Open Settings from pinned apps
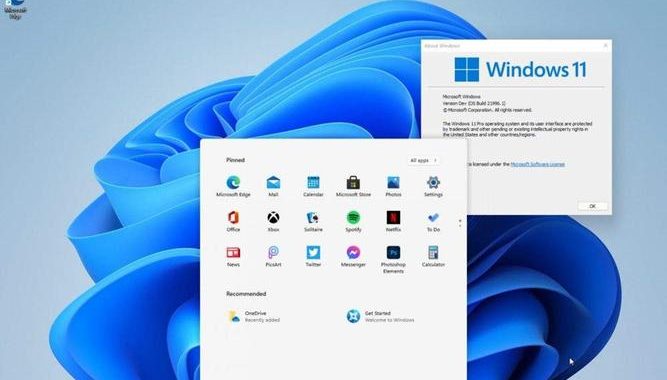This screenshot has width=667, height=380. coord(433,186)
